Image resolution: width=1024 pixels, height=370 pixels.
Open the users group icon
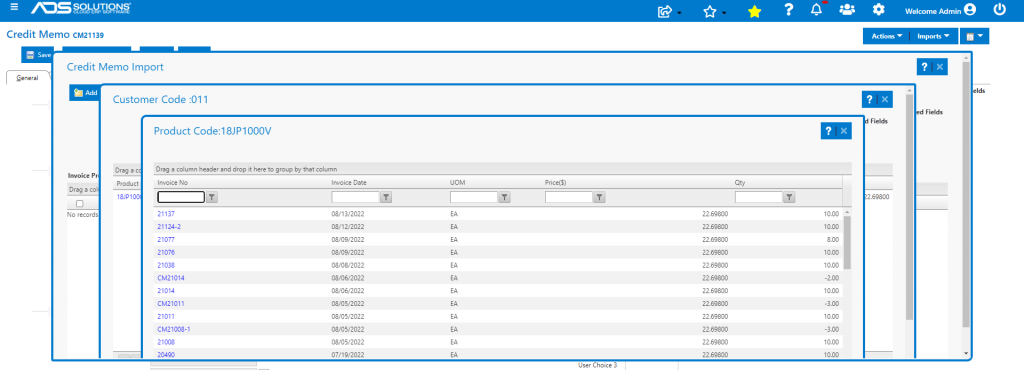click(x=847, y=10)
